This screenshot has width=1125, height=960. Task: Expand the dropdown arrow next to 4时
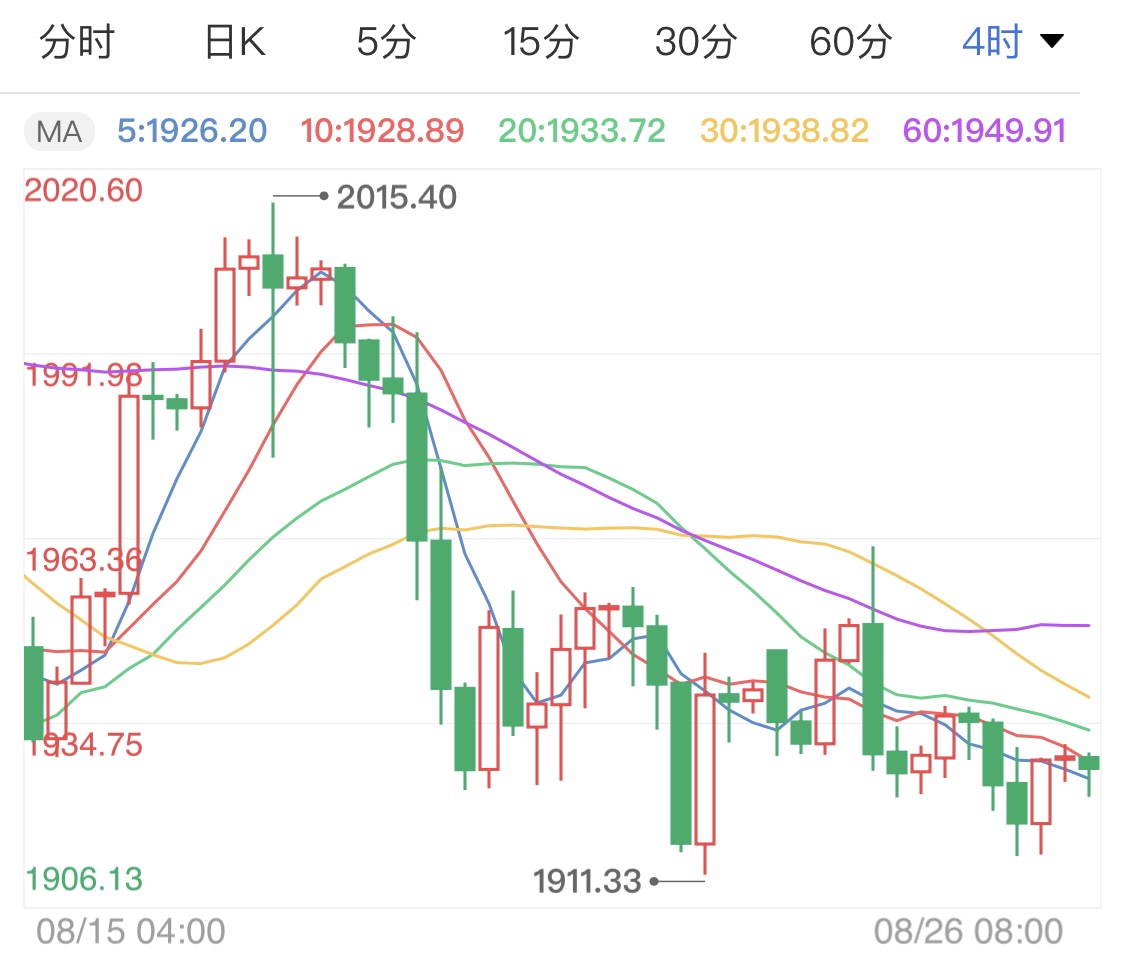1052,41
